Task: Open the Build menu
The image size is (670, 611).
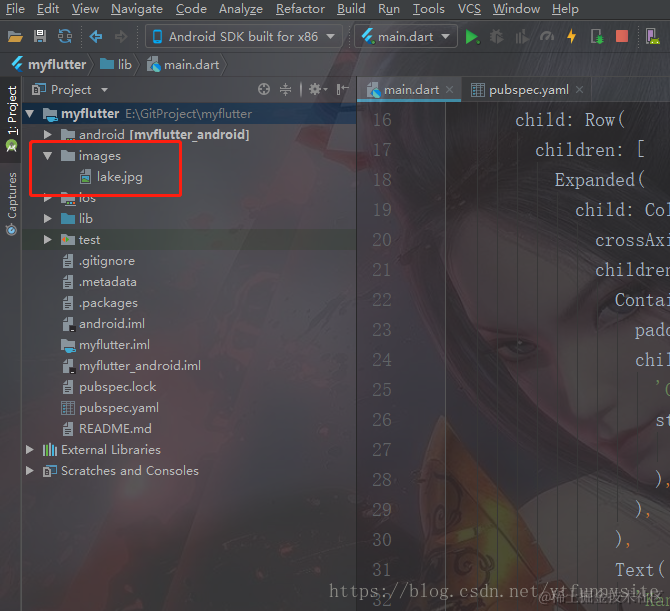Action: pos(351,9)
